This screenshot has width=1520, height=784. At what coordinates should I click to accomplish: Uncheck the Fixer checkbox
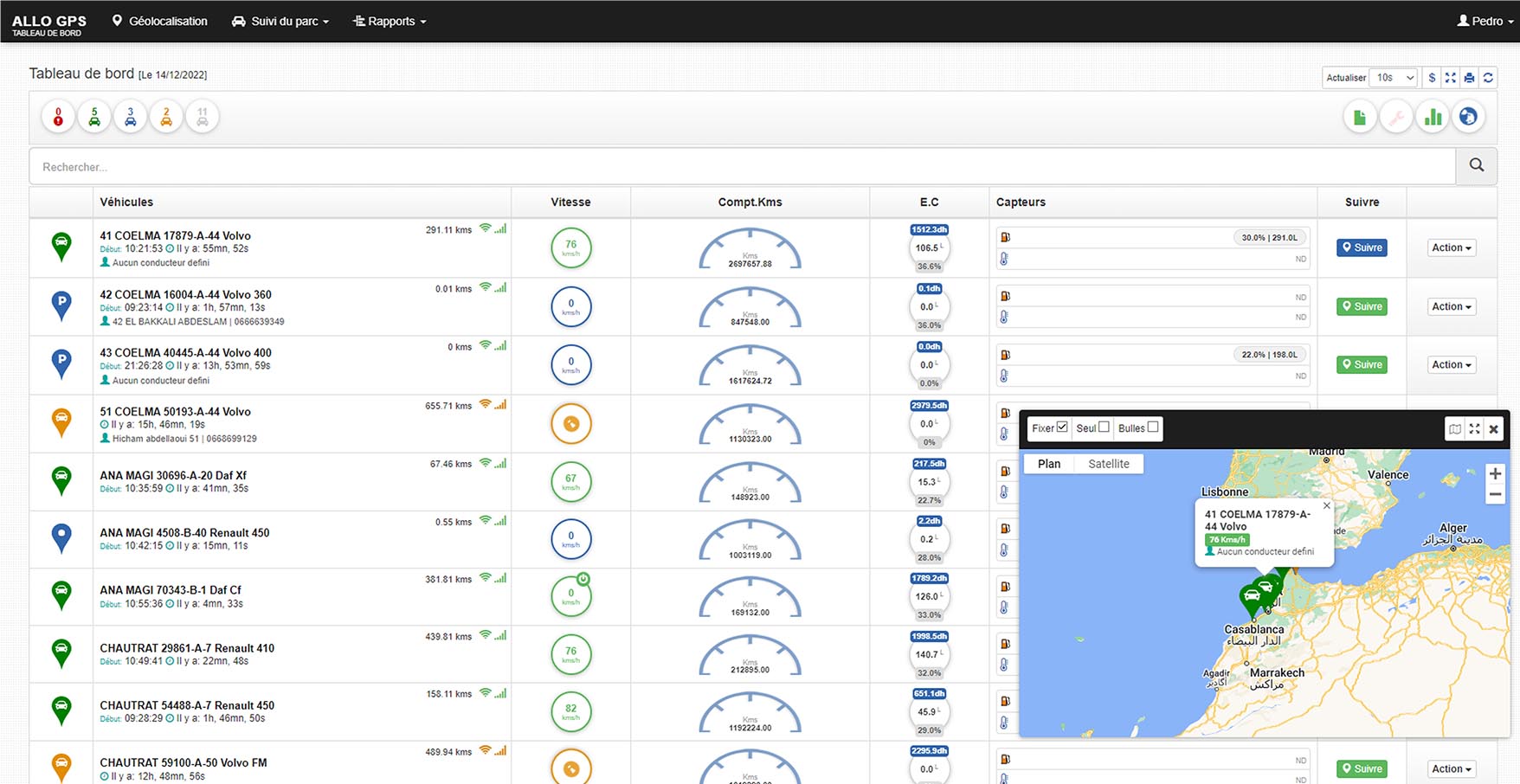1062,427
